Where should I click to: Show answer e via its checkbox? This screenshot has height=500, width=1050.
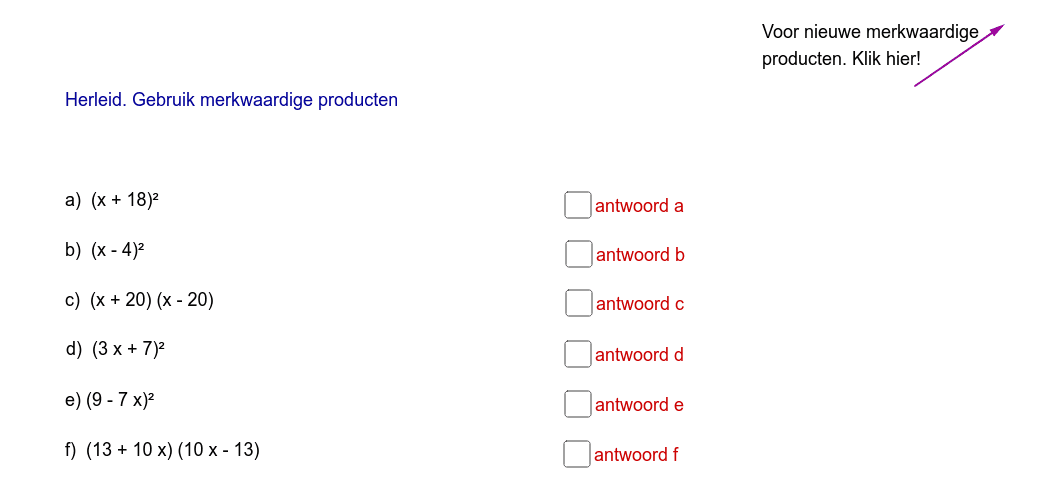pyautogui.click(x=578, y=404)
